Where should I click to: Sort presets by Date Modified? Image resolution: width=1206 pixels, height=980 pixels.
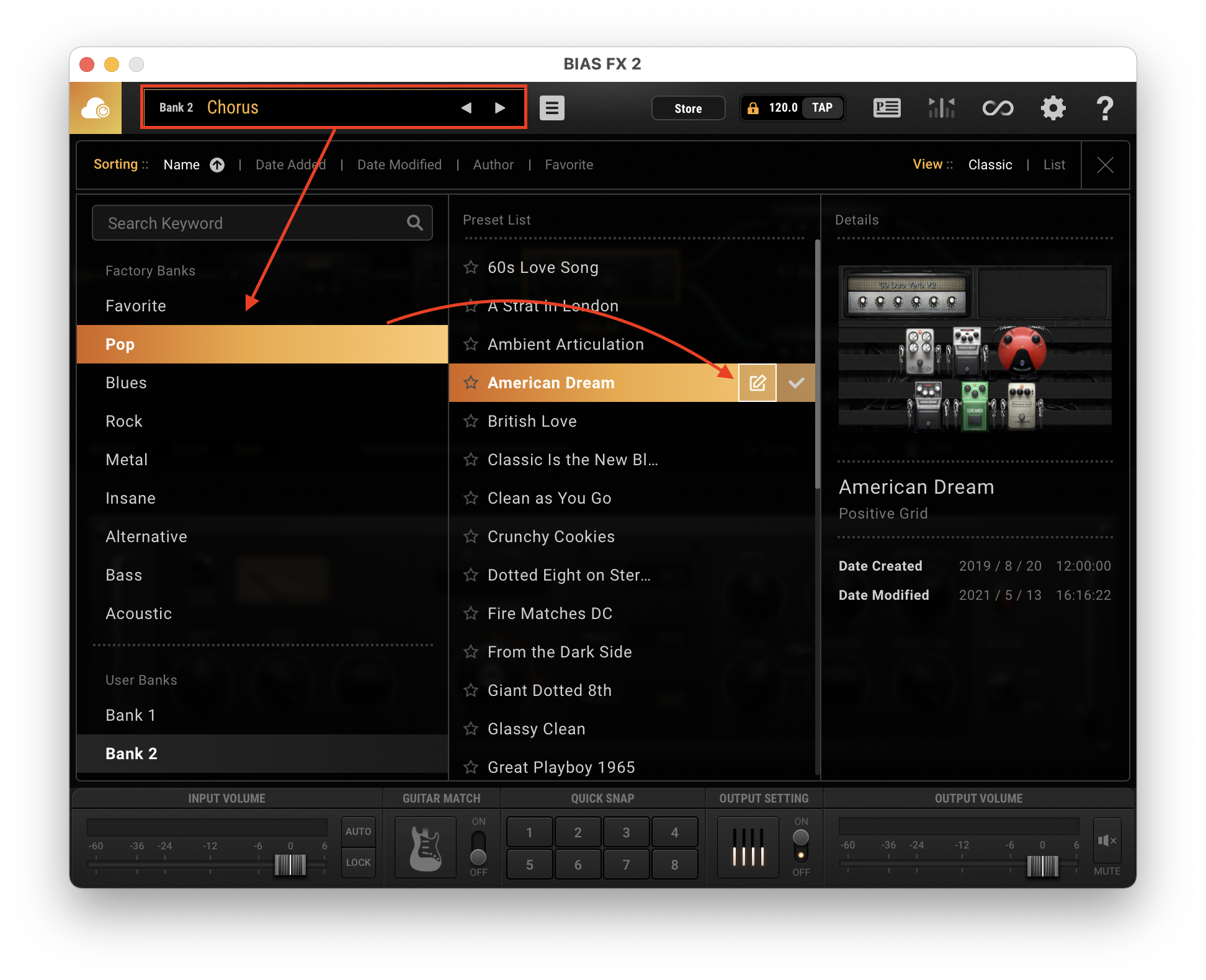pos(400,165)
